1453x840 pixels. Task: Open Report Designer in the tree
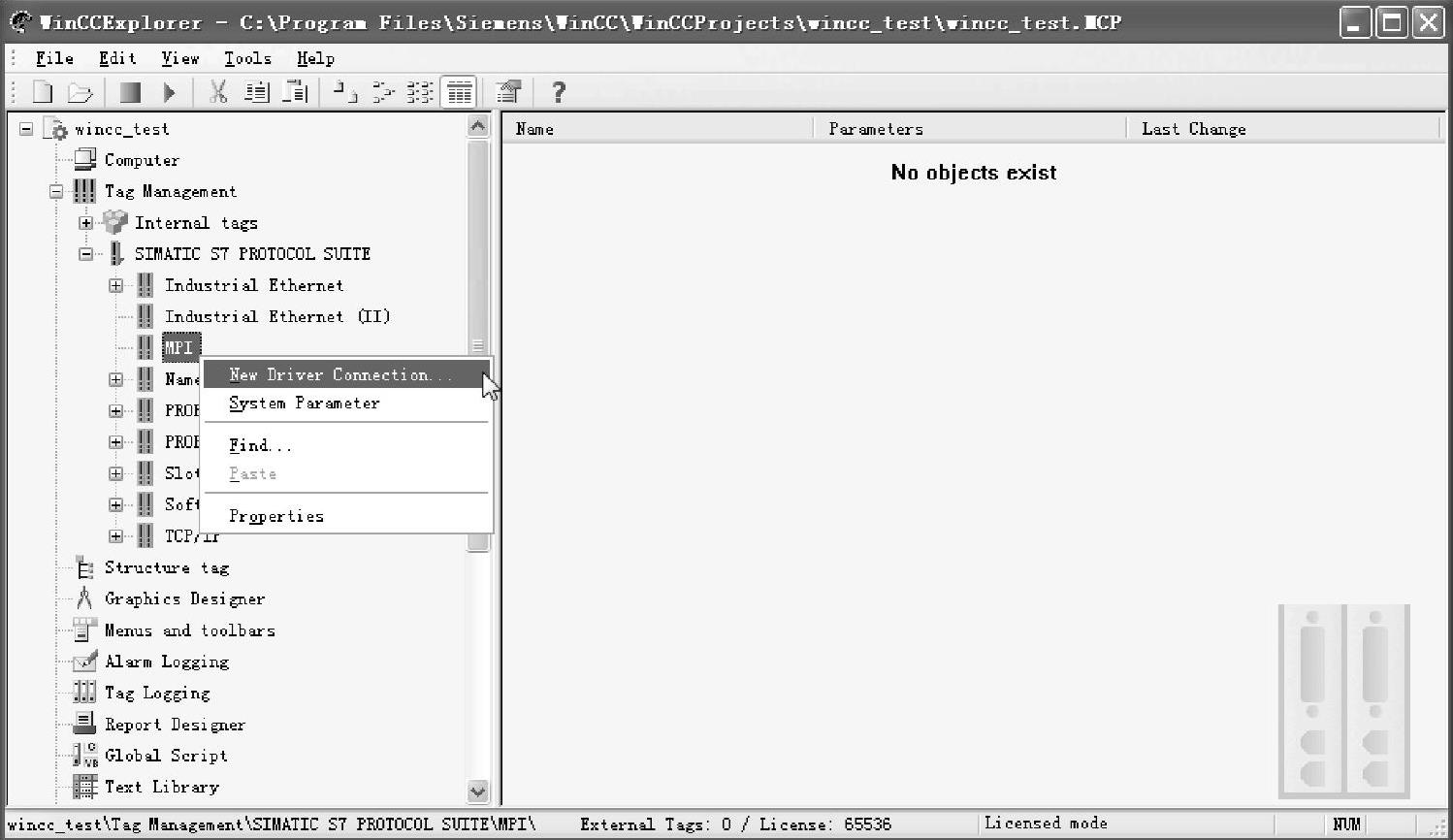coord(175,725)
